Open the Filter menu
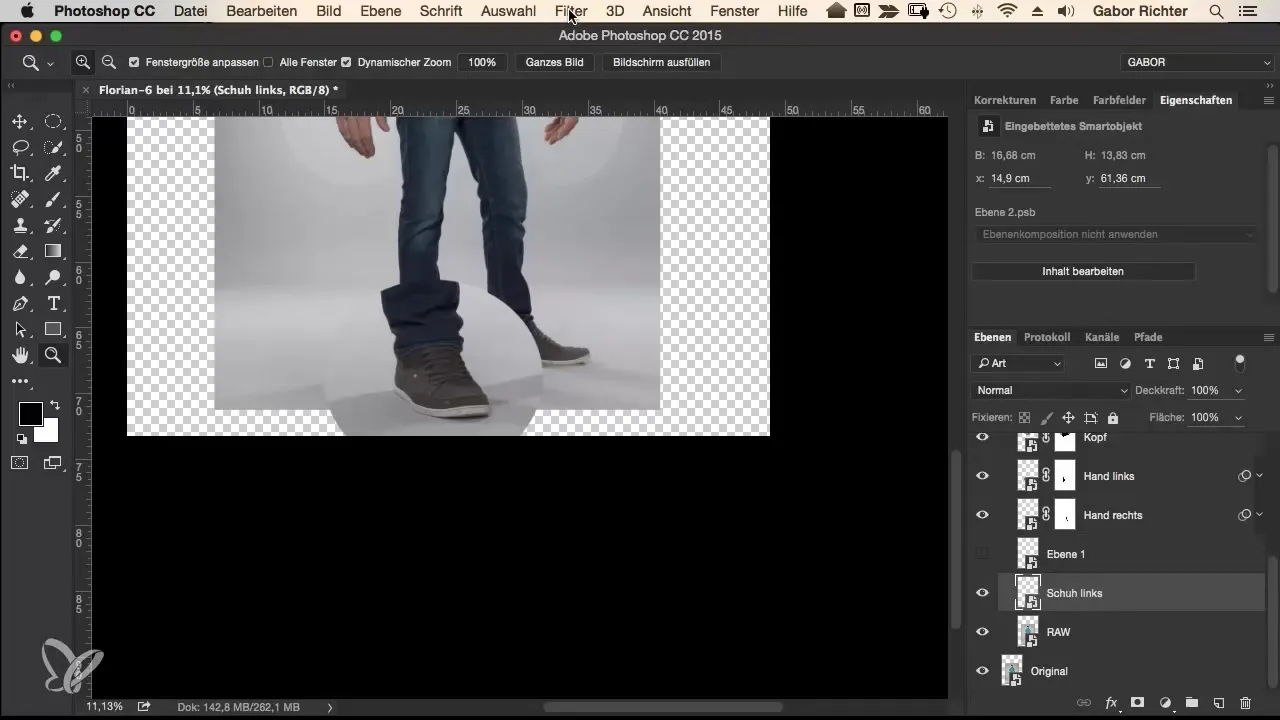Image resolution: width=1280 pixels, height=720 pixels. (571, 11)
